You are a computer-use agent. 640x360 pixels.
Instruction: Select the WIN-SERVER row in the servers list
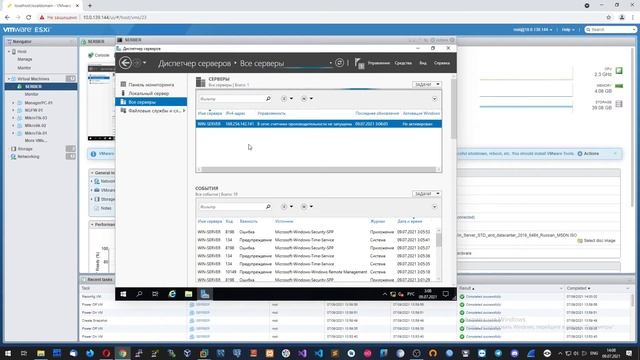coord(318,124)
